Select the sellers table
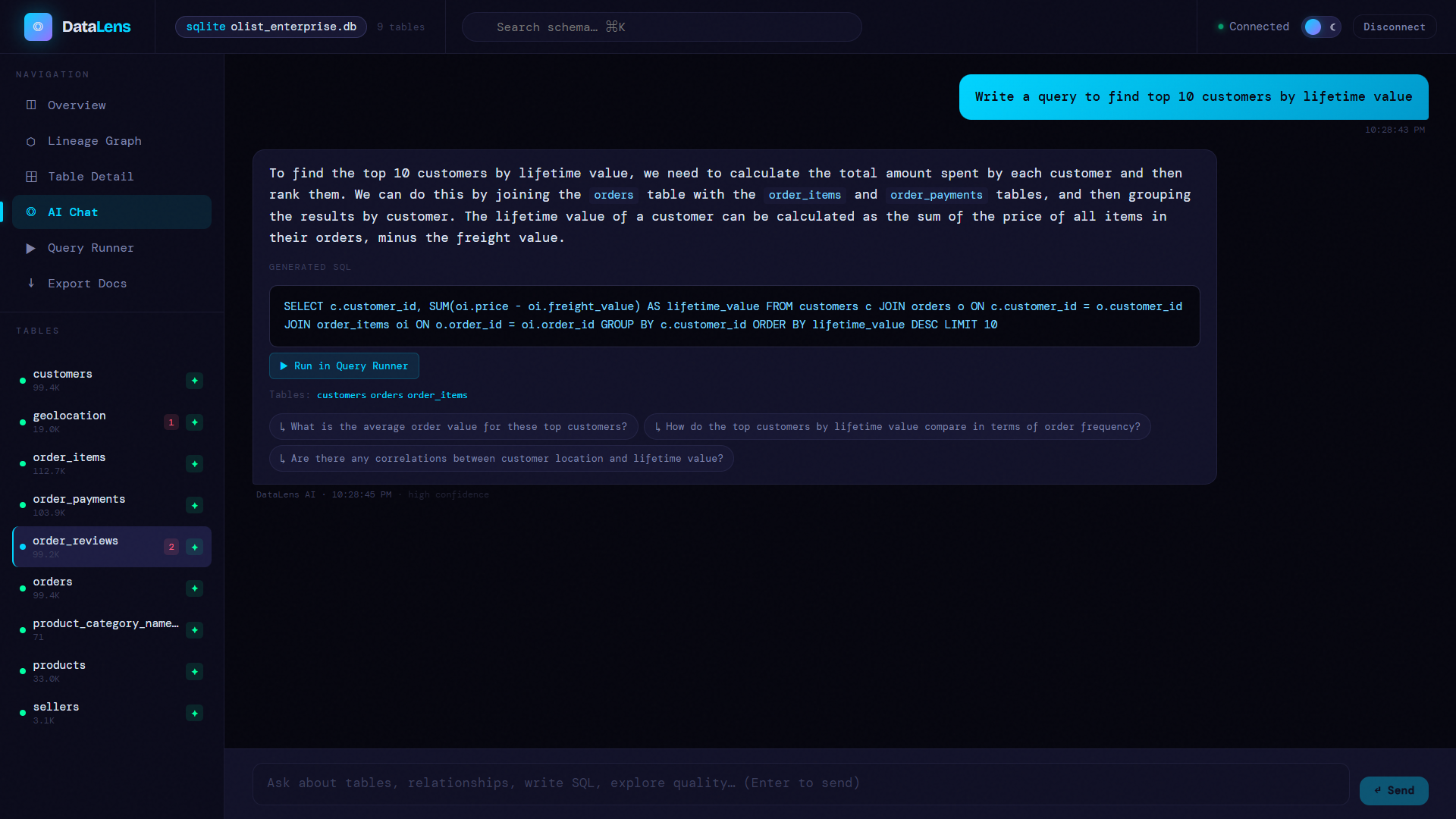 pyautogui.click(x=111, y=714)
